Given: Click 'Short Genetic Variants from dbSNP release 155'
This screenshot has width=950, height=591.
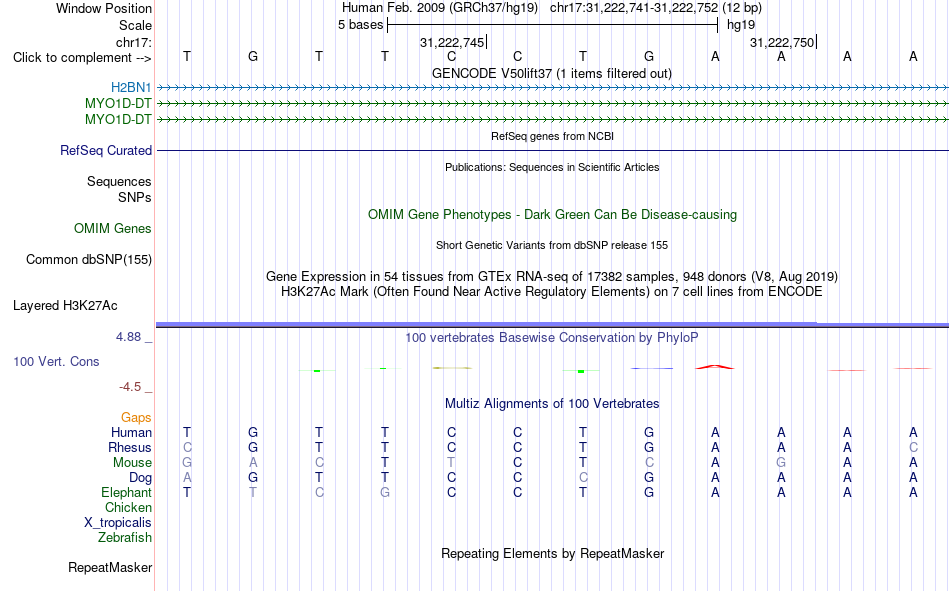Looking at the screenshot, I should click(552, 245).
